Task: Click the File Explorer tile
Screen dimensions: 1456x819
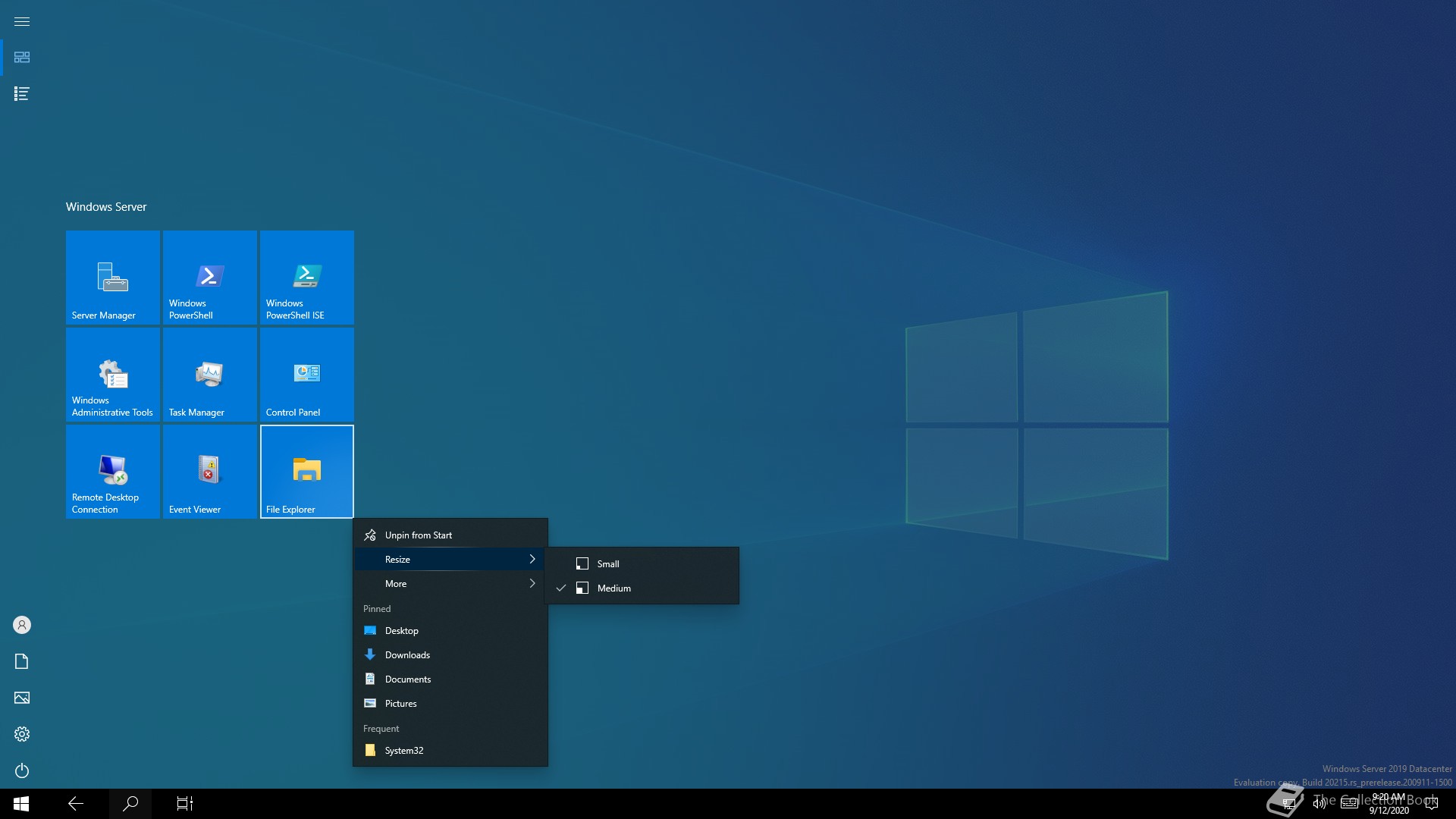Action: tap(307, 472)
